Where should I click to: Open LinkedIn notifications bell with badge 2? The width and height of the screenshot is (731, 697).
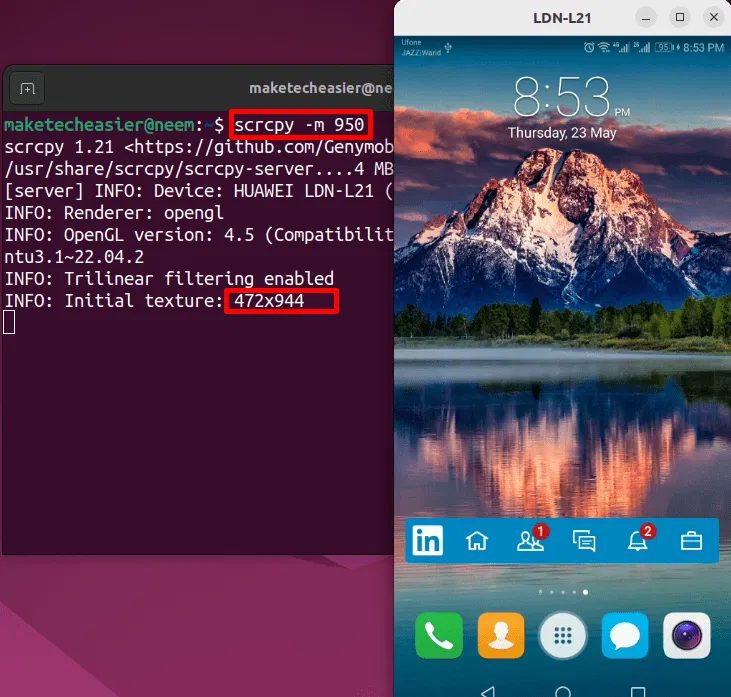[x=641, y=538]
